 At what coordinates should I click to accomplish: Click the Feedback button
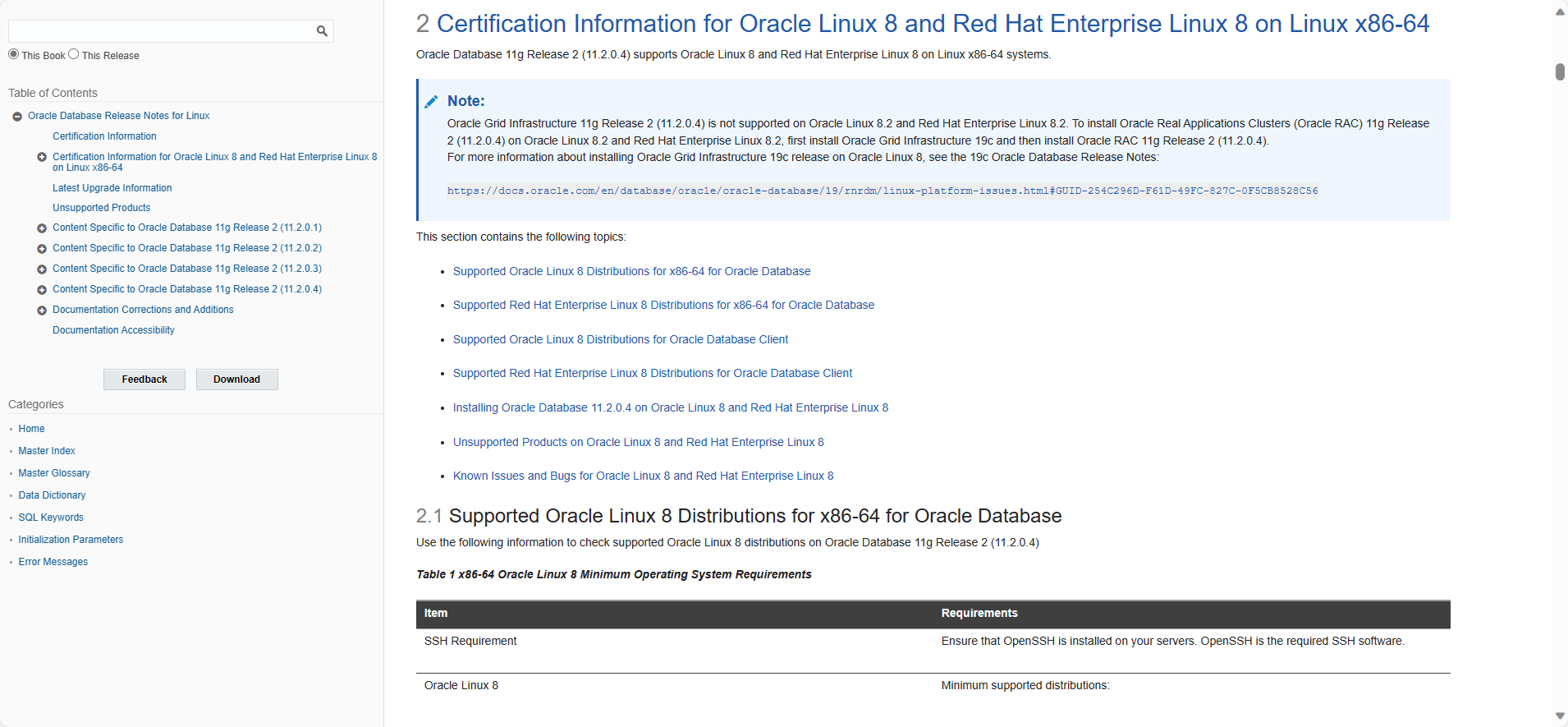coord(144,380)
